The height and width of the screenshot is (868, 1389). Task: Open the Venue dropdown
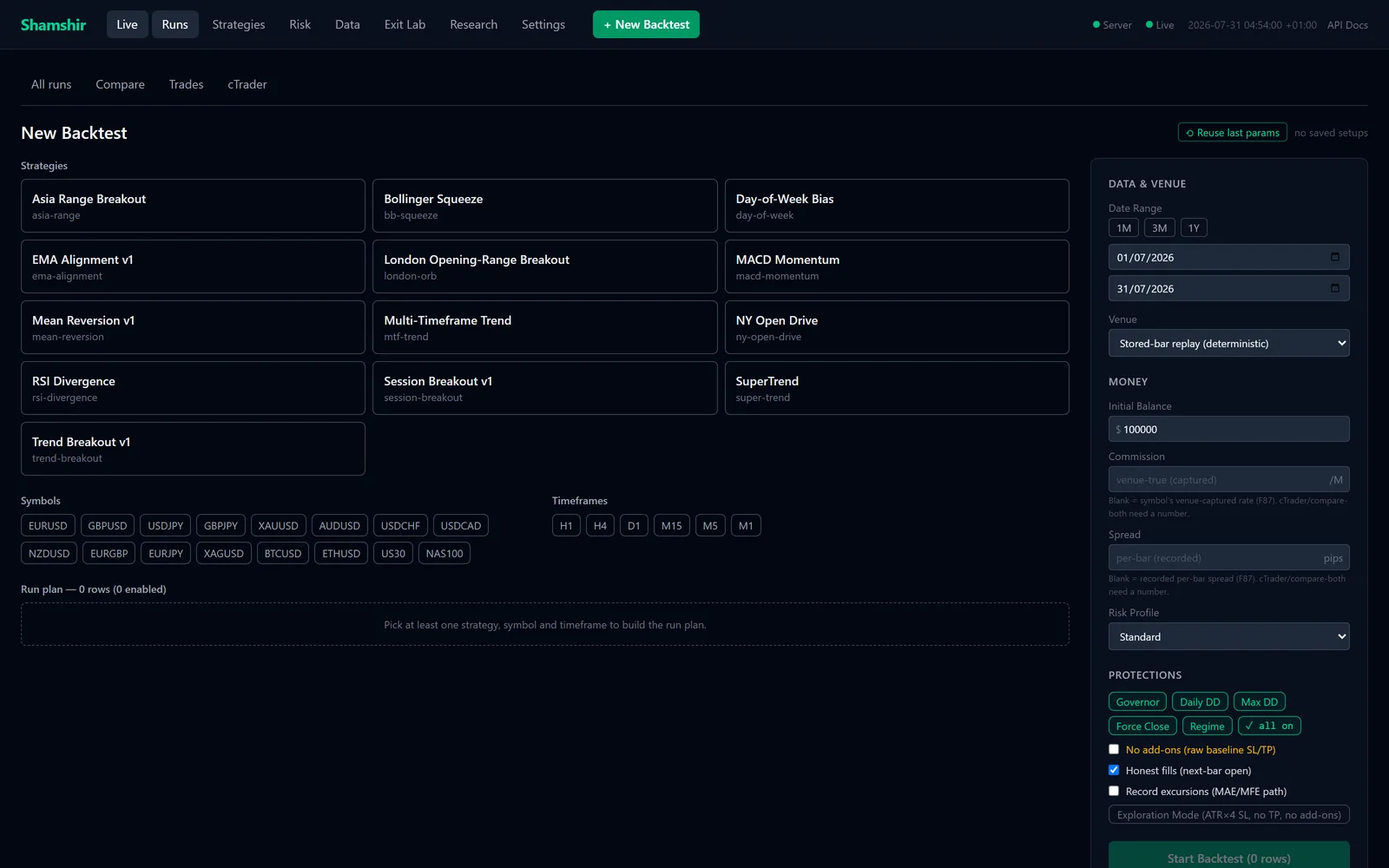point(1228,343)
